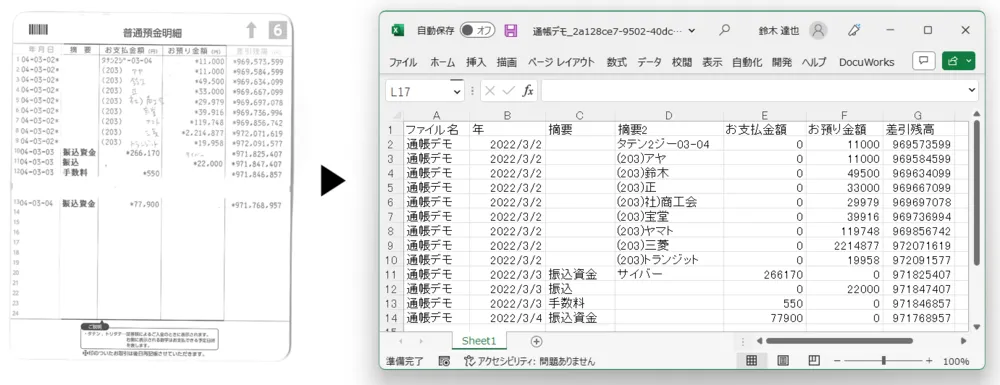Click cell containing サイバー
The height and width of the screenshot is (385, 1000).
tap(668, 275)
